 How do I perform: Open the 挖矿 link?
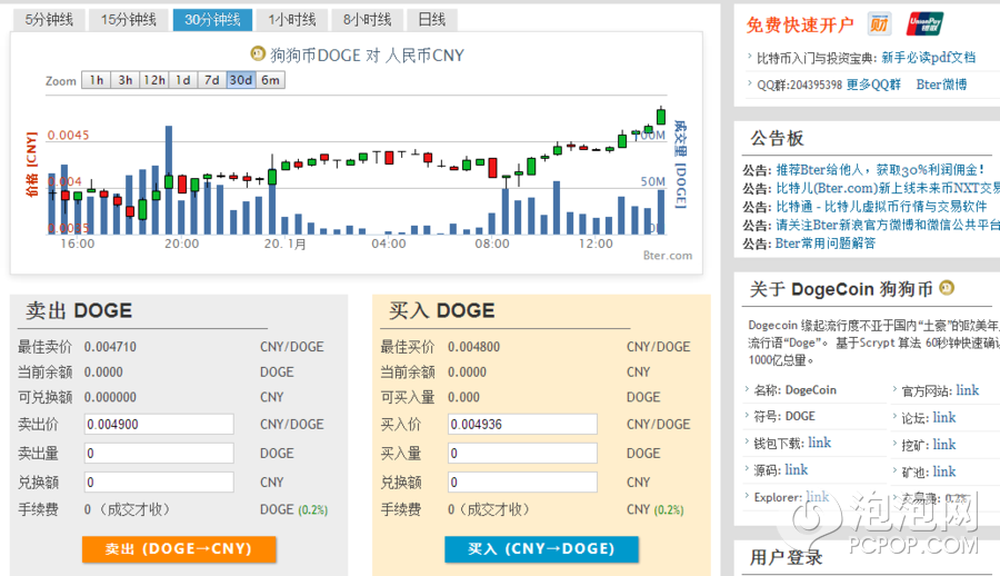tap(945, 444)
